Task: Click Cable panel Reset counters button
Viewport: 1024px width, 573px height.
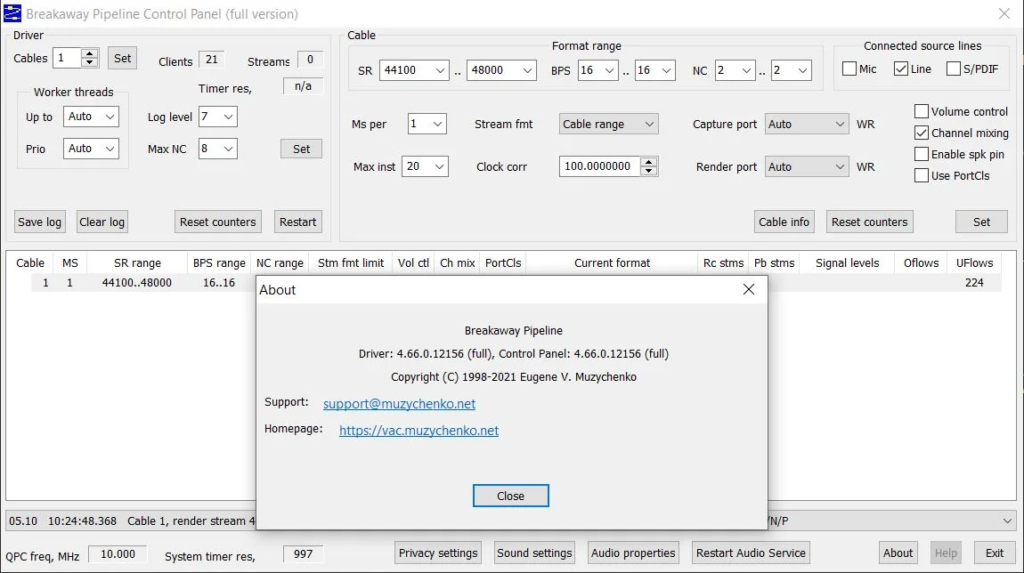Action: pos(869,222)
